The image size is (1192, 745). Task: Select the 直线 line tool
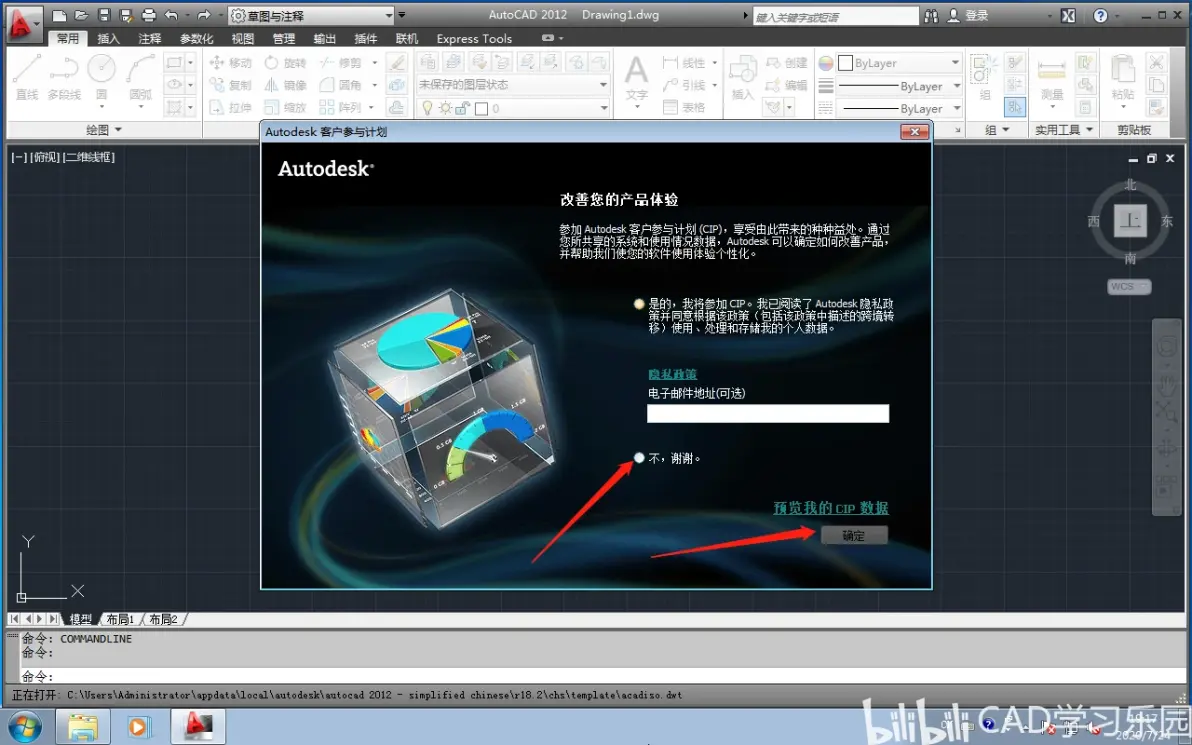[27, 78]
